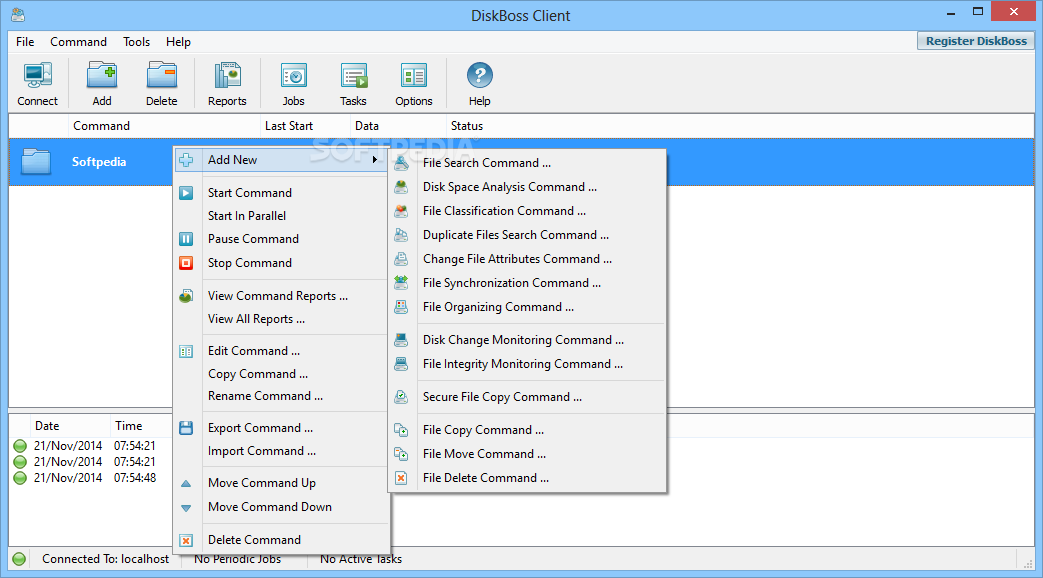Click the Move Command Down arrow icon

[x=186, y=507]
